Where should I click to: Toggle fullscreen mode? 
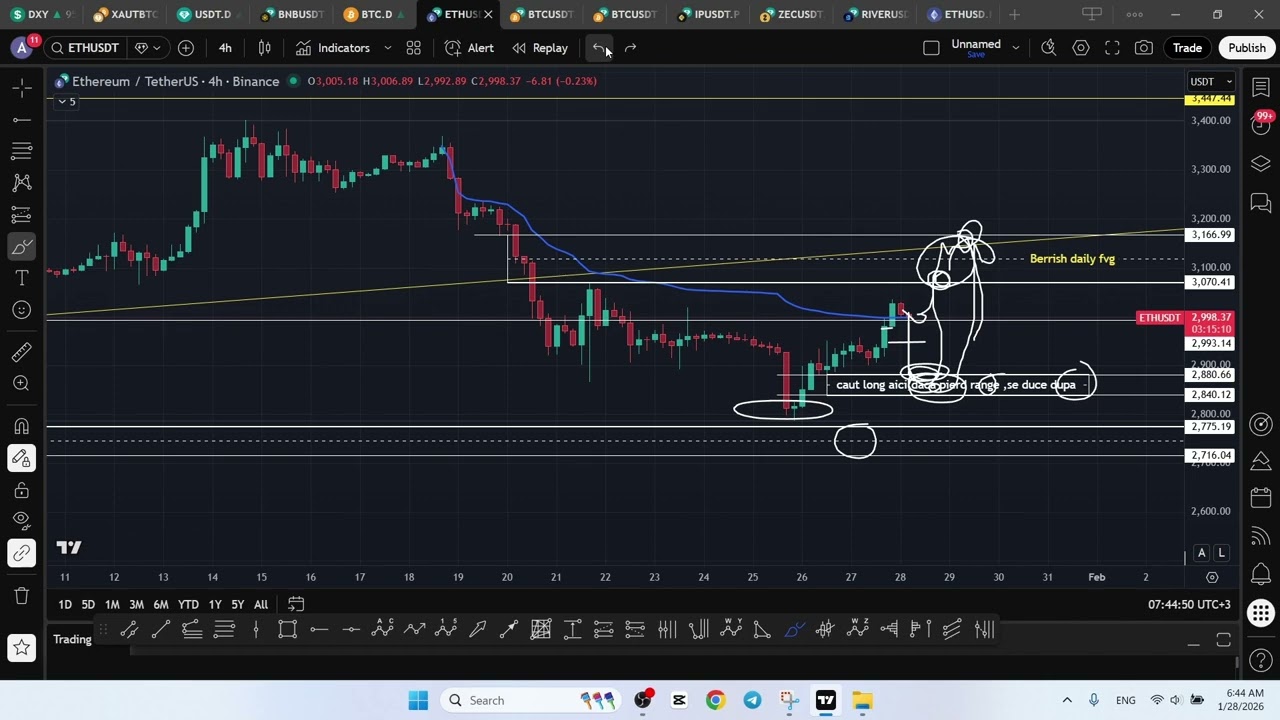pyautogui.click(x=1112, y=48)
